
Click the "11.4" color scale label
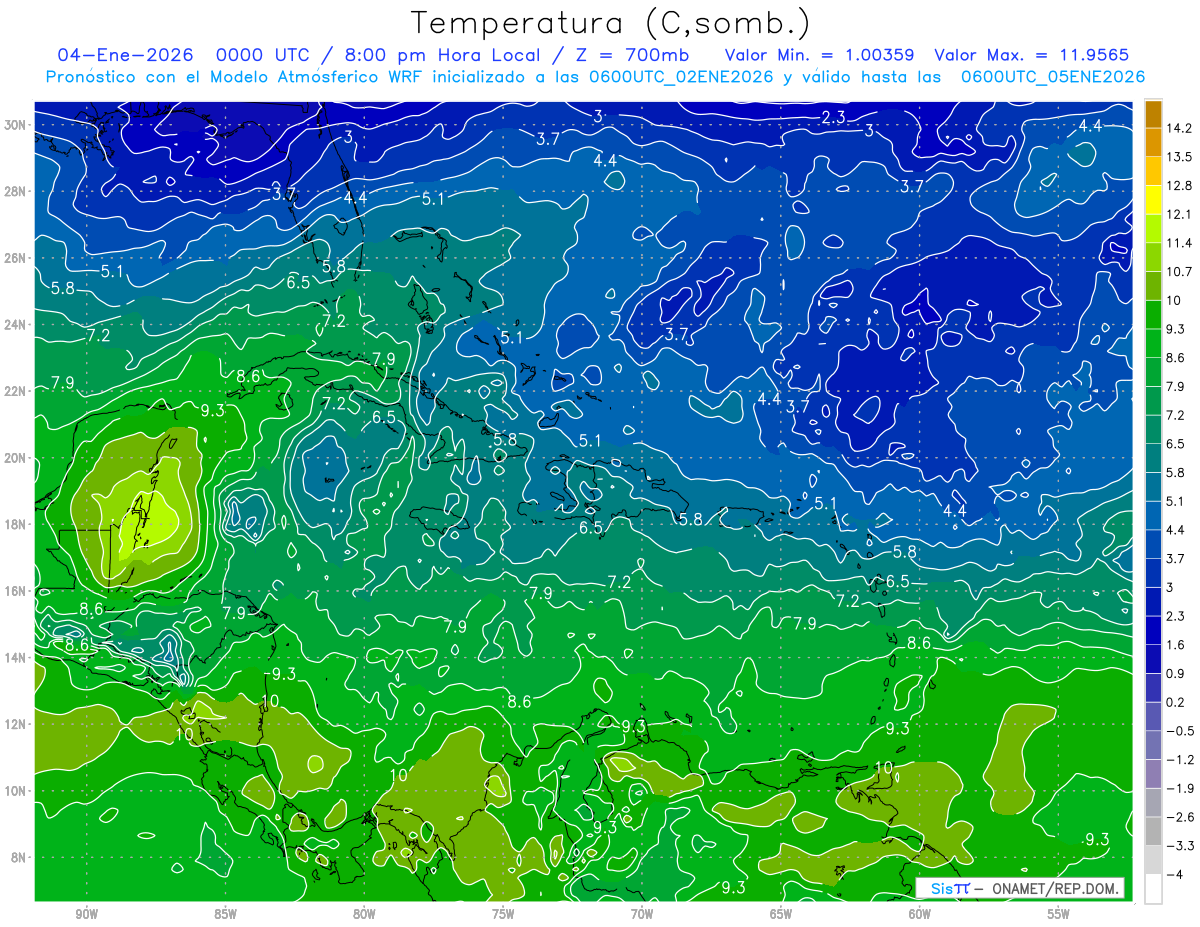tap(1180, 243)
